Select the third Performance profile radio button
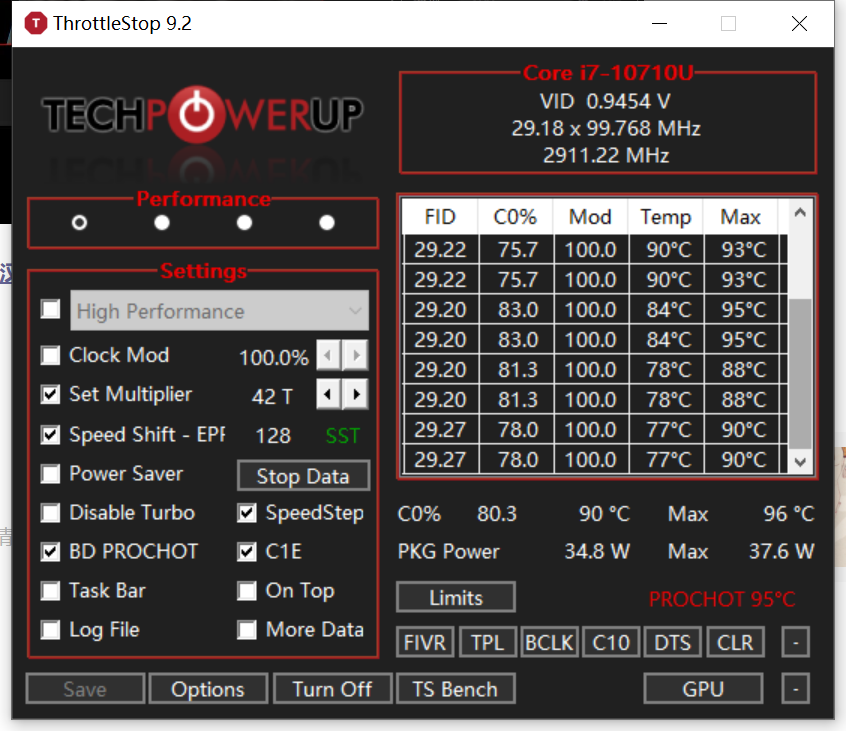The image size is (846, 731). (244, 222)
